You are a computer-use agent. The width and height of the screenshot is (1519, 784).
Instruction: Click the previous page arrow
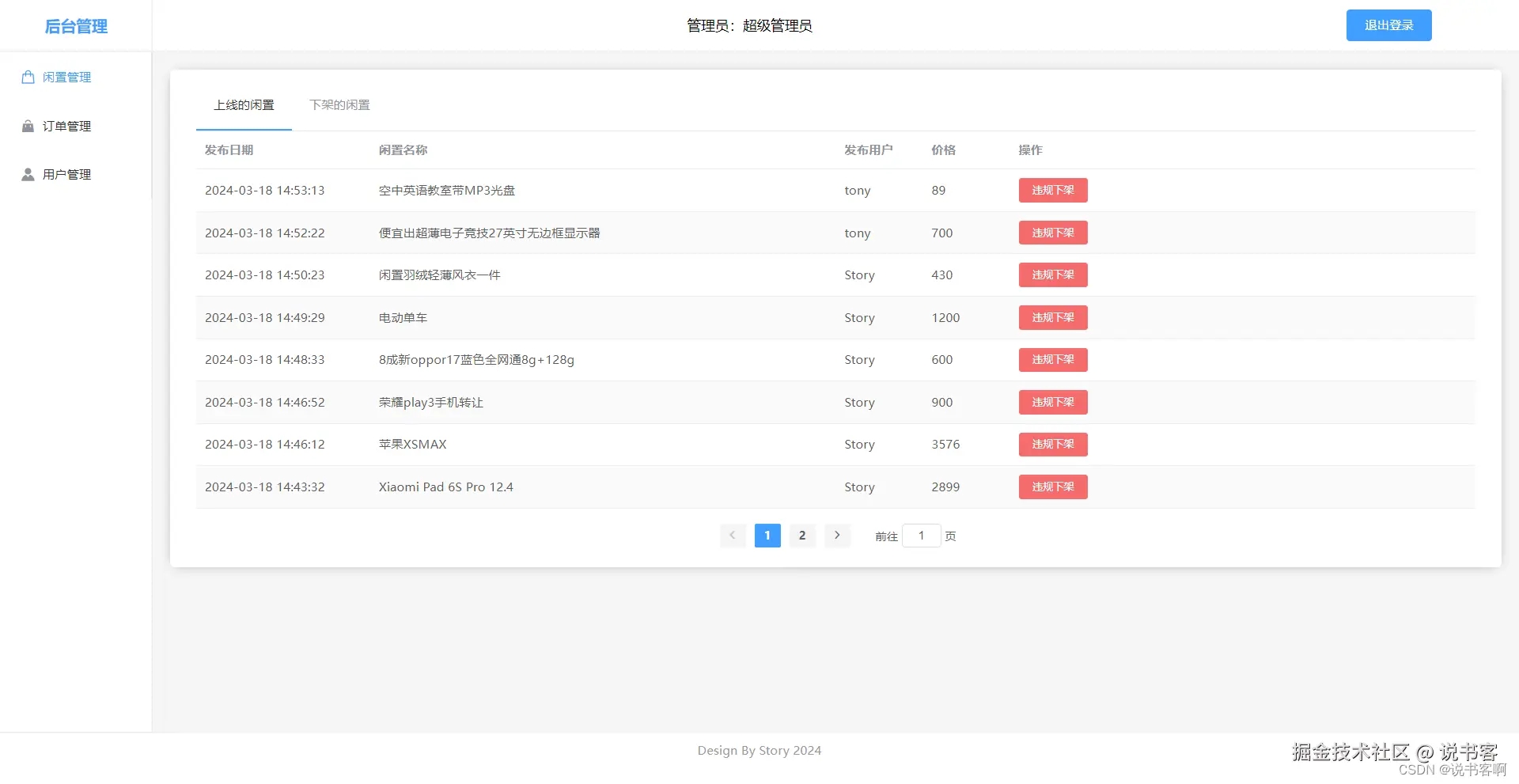pos(732,536)
